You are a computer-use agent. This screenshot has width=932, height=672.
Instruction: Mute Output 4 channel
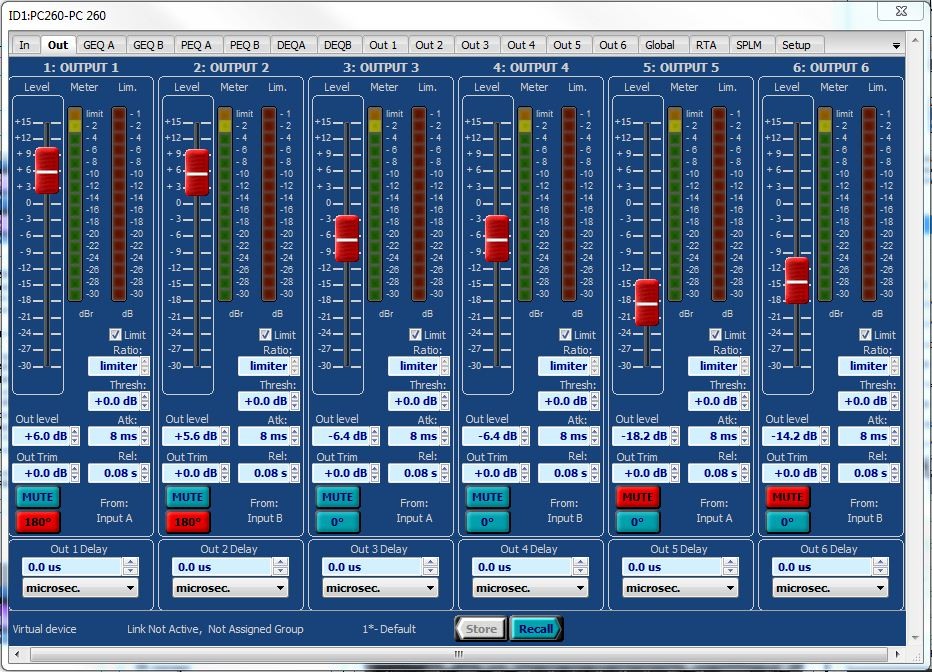[x=487, y=497]
